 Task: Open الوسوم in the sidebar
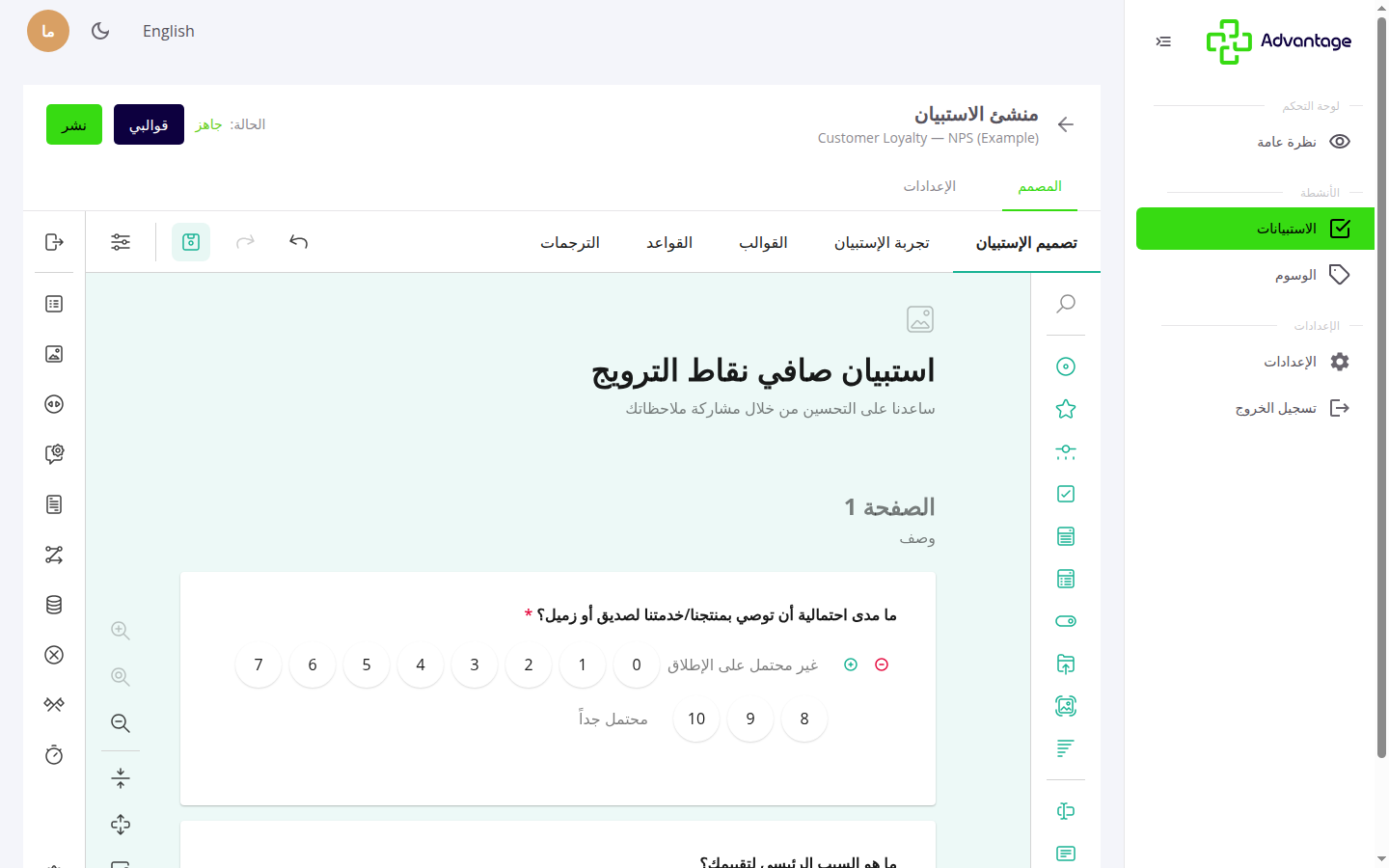1256,275
